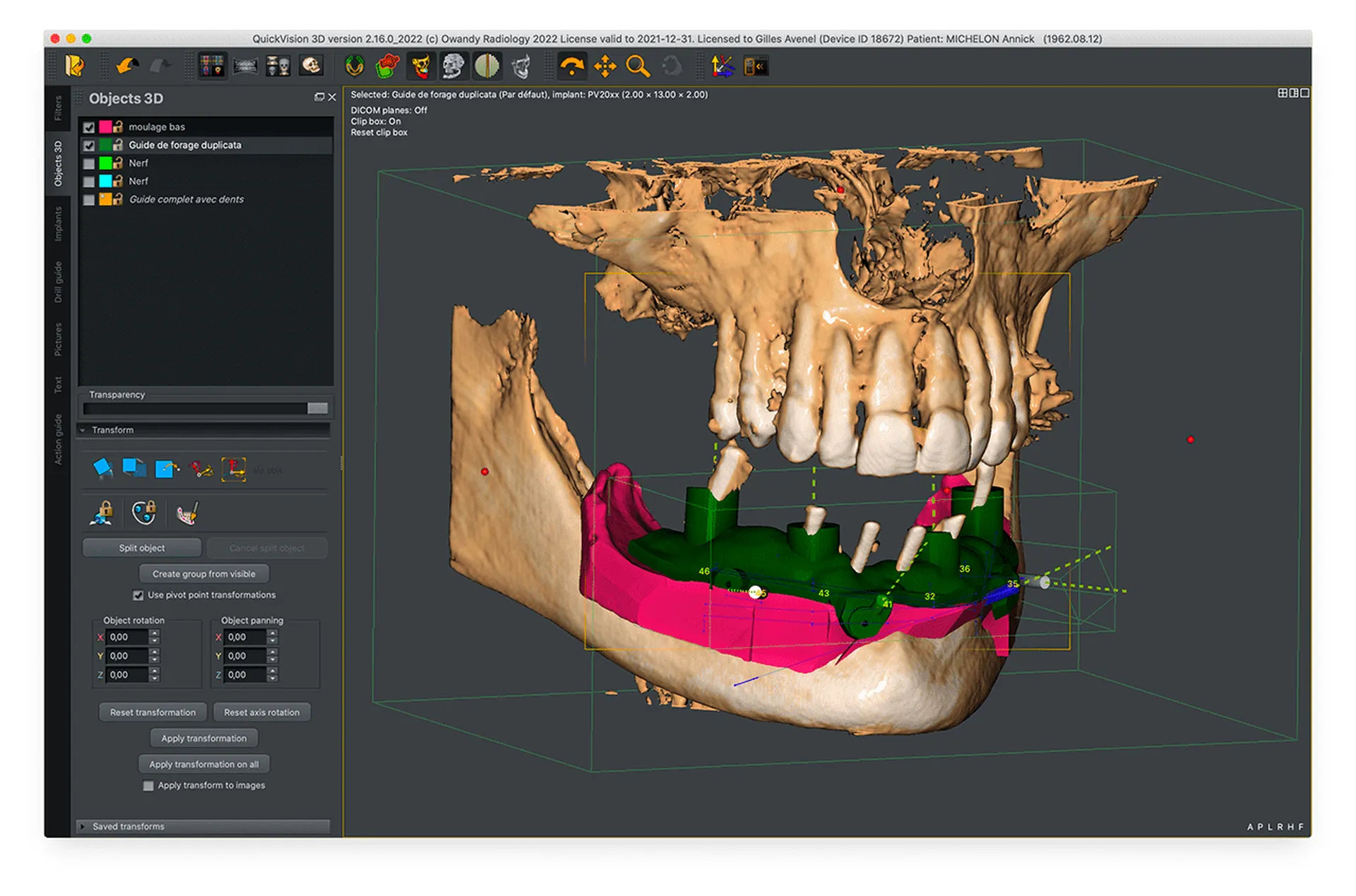The image size is (1356, 896).
Task: Click the axis orientation icon on the toolbar
Action: [721, 65]
